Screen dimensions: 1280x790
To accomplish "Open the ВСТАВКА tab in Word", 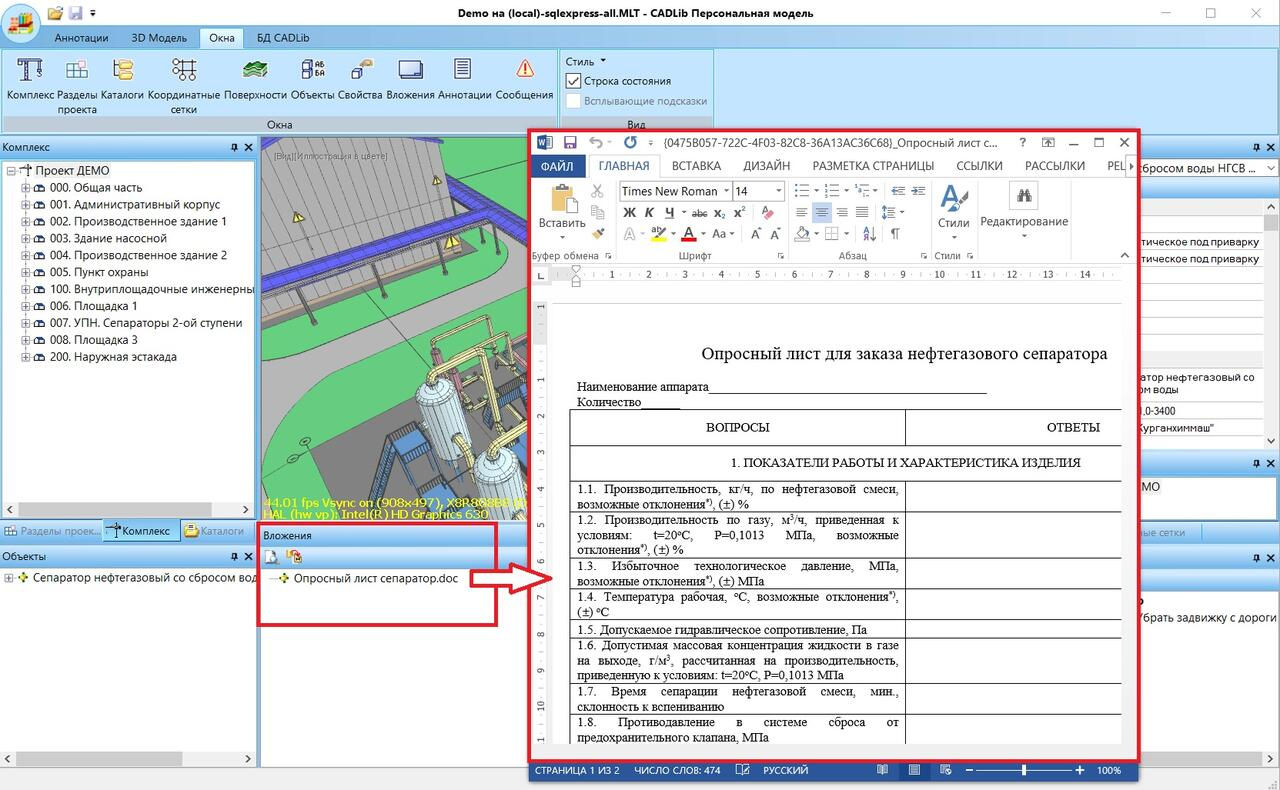I will [696, 166].
